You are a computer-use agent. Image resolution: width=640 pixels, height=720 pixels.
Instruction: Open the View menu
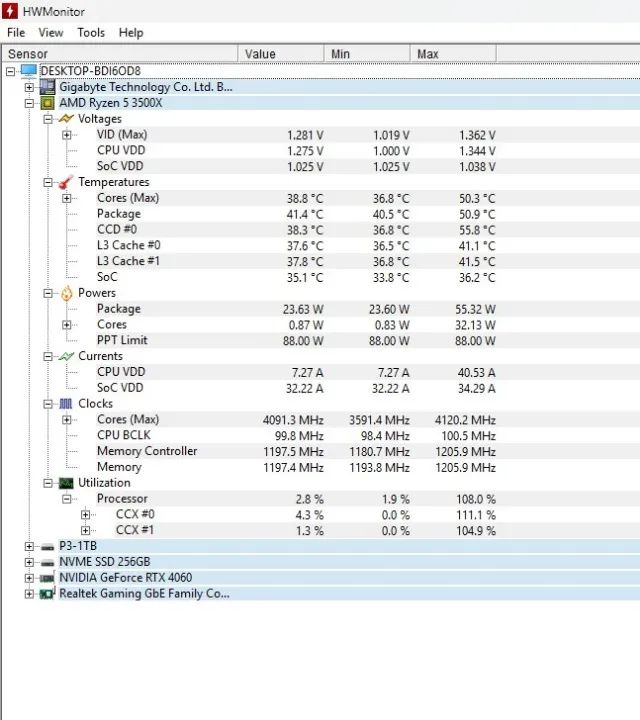51,33
